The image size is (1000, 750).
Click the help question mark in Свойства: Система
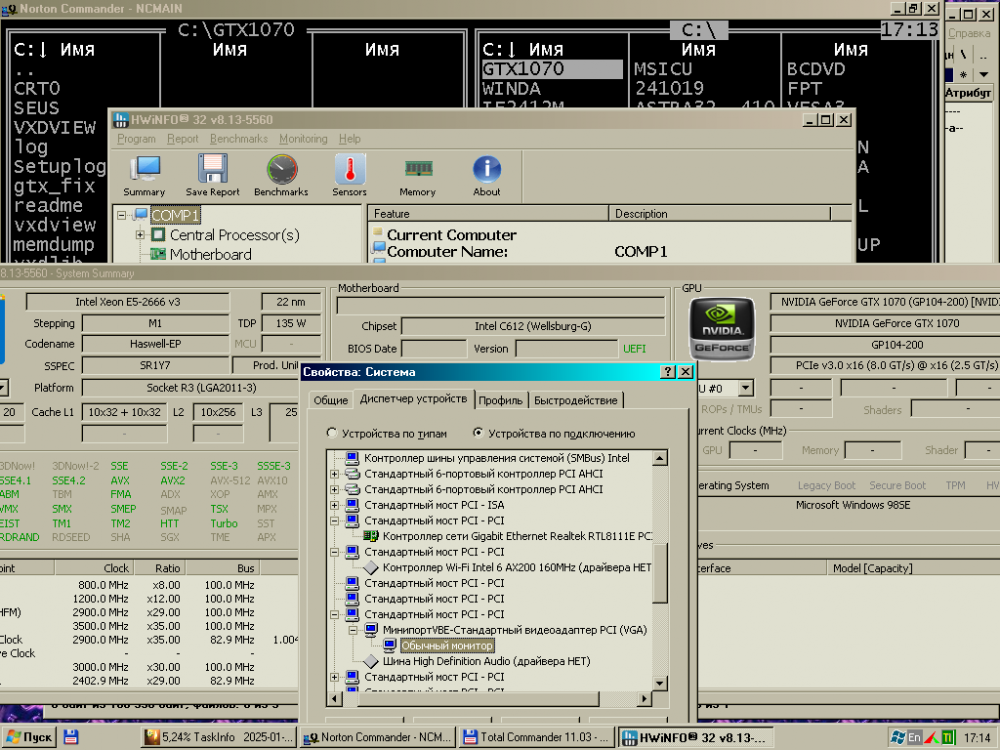pyautogui.click(x=667, y=372)
